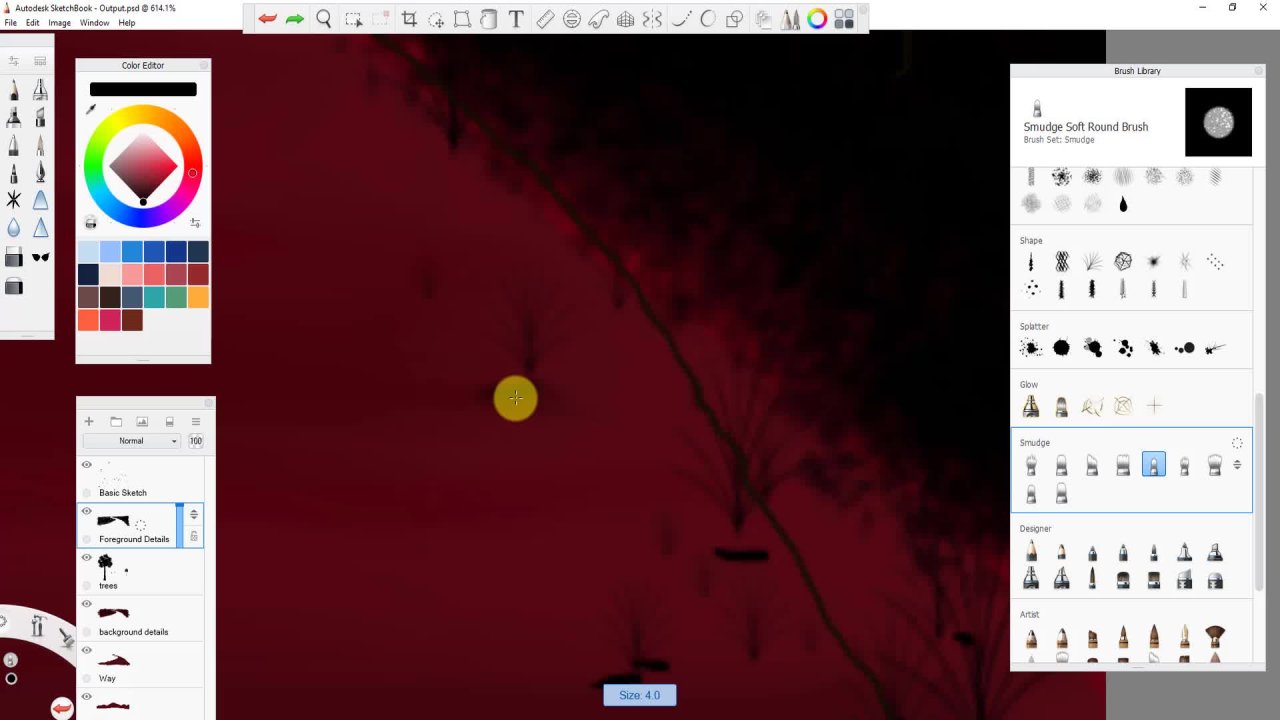Click the layer opacity value field
Screen dimensions: 1280x720
(196, 441)
